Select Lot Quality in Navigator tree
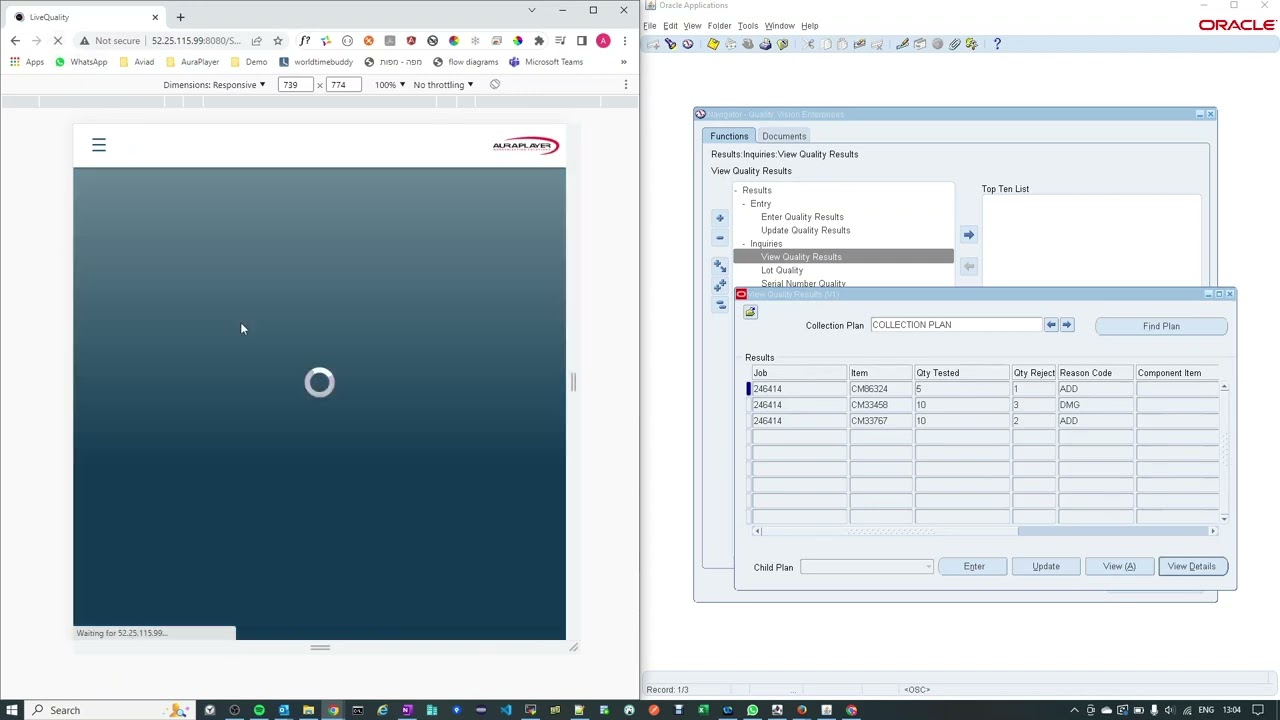The width and height of the screenshot is (1280, 720). (782, 270)
